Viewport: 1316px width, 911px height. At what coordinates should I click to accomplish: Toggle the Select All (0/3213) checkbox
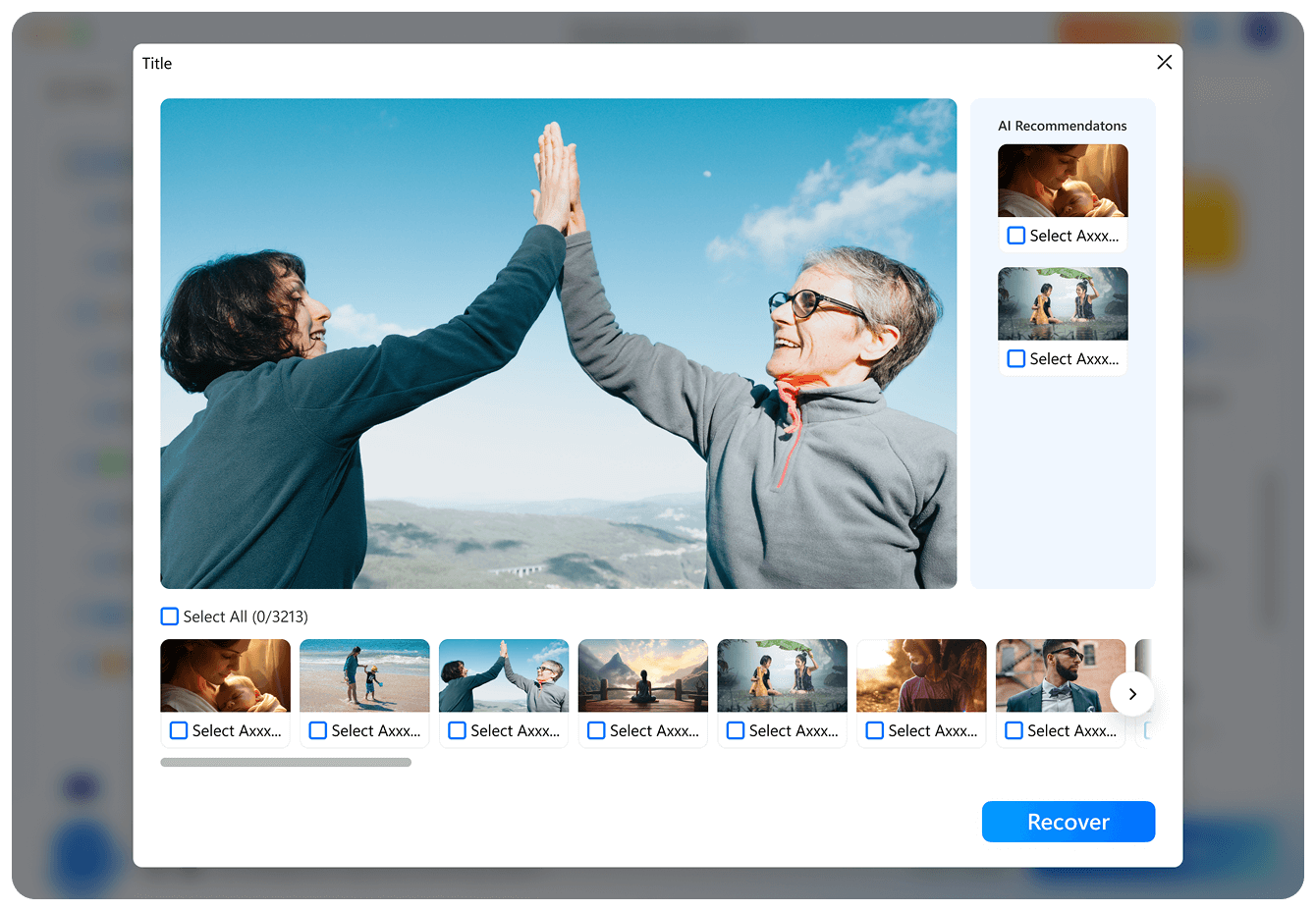point(170,616)
